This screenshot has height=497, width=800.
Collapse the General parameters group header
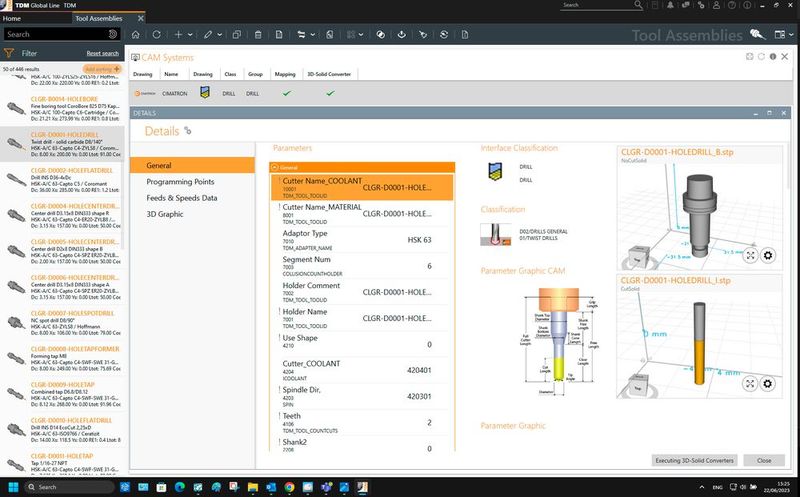tap(275, 167)
